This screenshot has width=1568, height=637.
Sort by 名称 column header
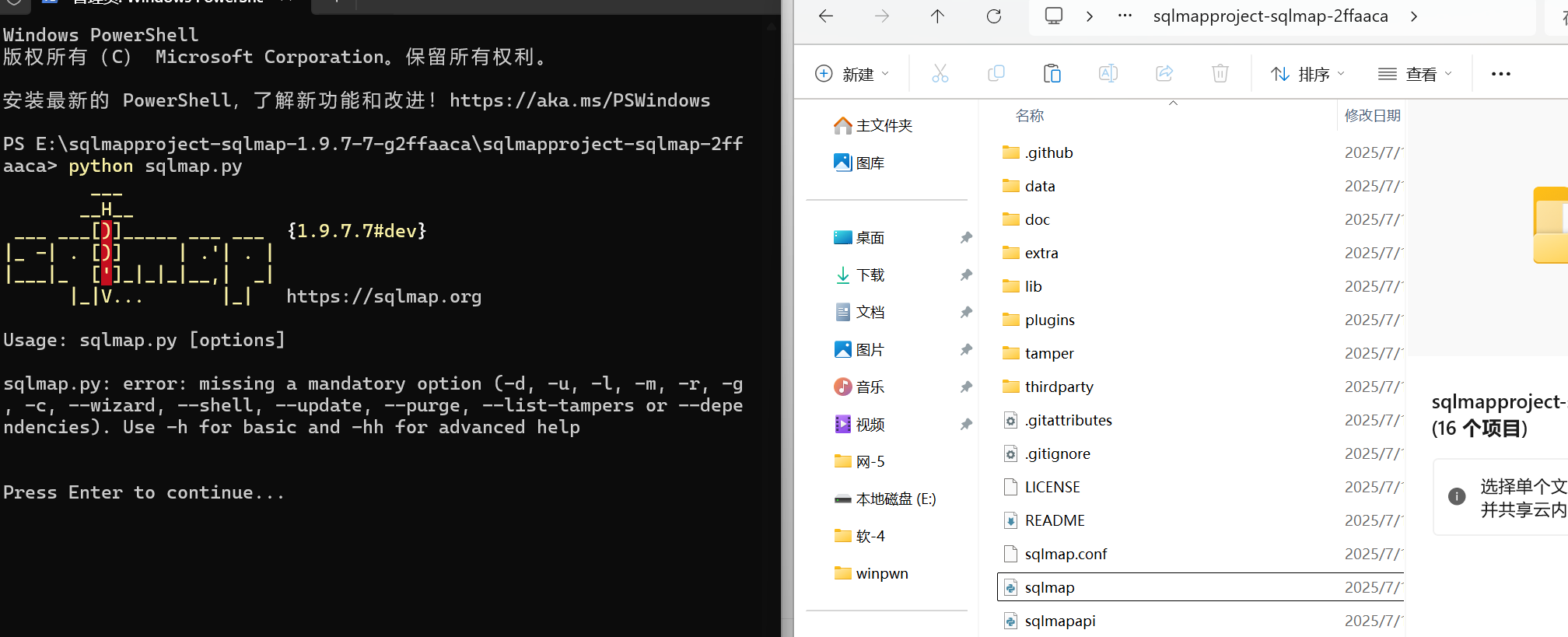[1030, 116]
